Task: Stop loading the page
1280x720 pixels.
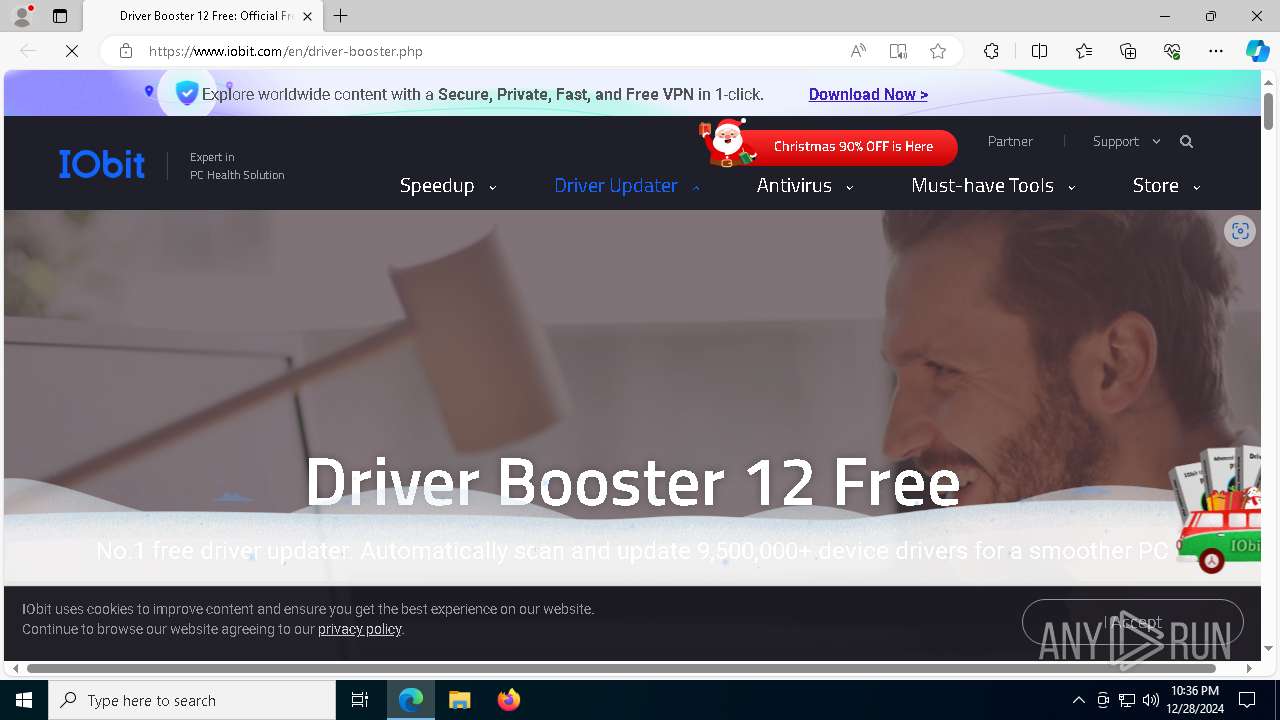Action: pos(72,51)
